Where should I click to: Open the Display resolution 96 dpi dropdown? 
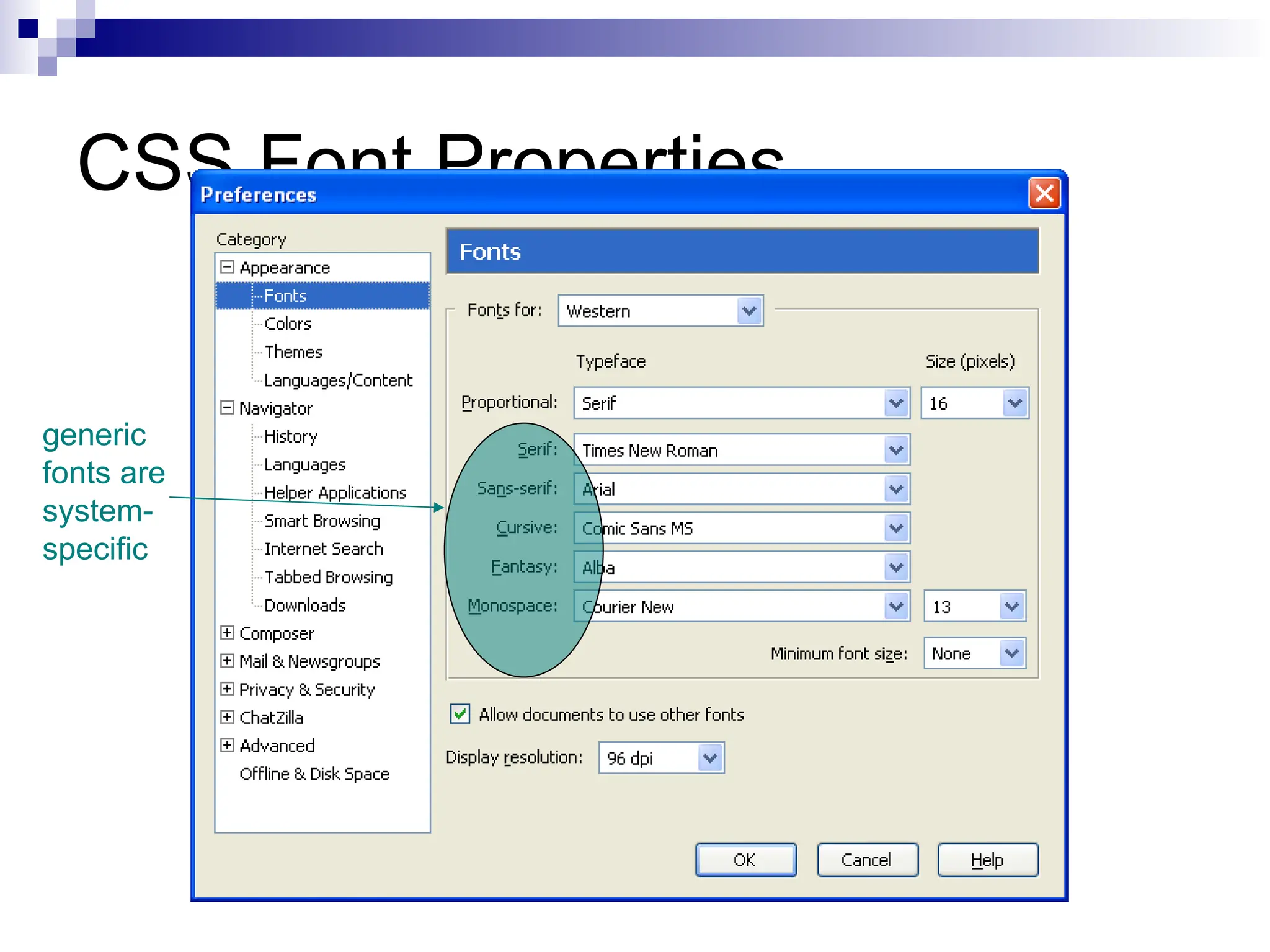click(710, 758)
